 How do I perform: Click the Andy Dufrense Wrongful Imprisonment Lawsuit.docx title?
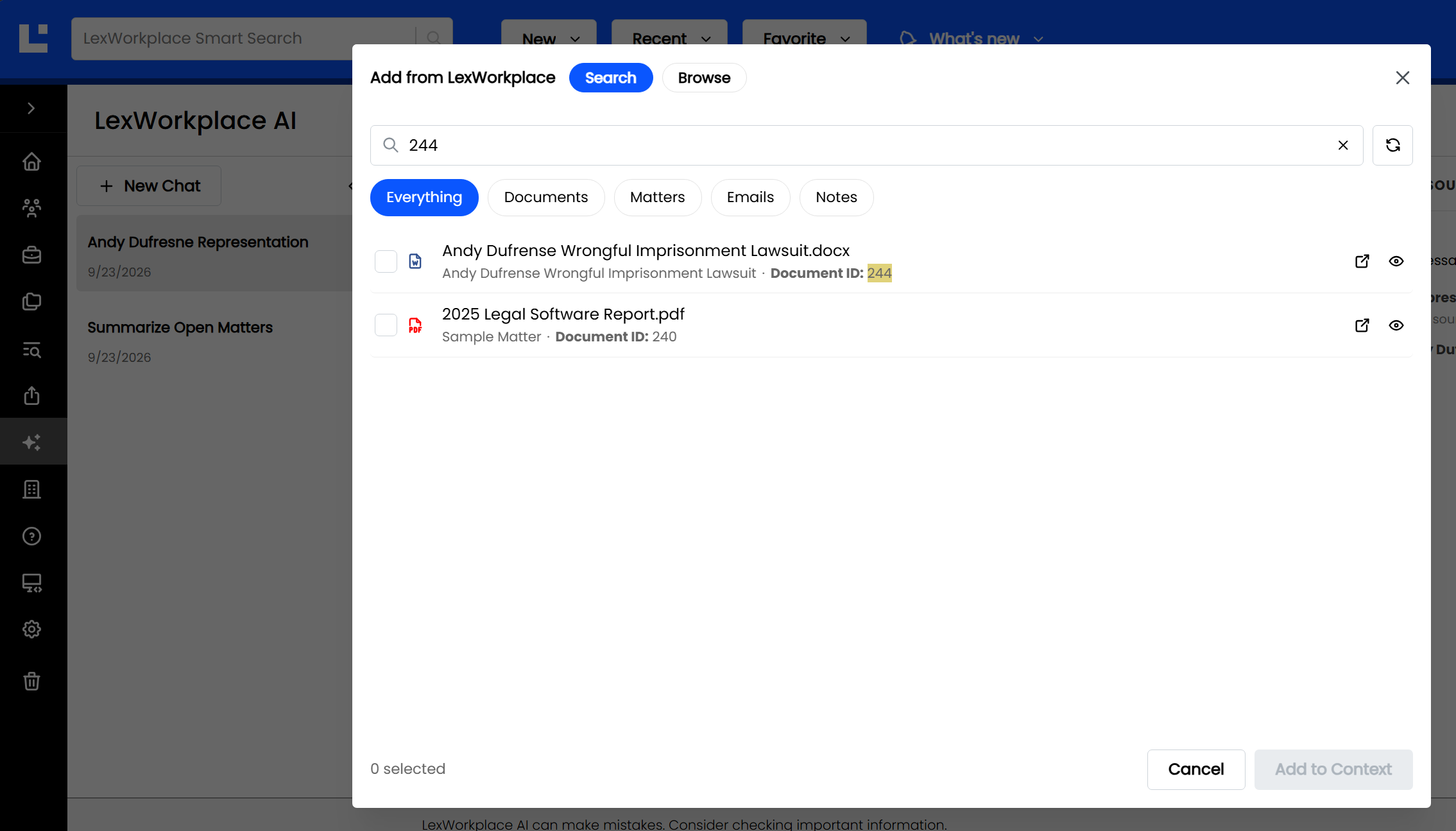(x=646, y=251)
